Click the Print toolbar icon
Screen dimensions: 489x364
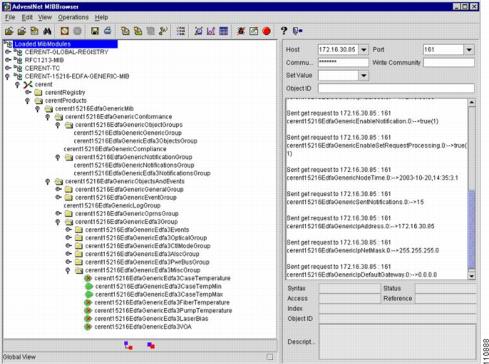(107, 31)
